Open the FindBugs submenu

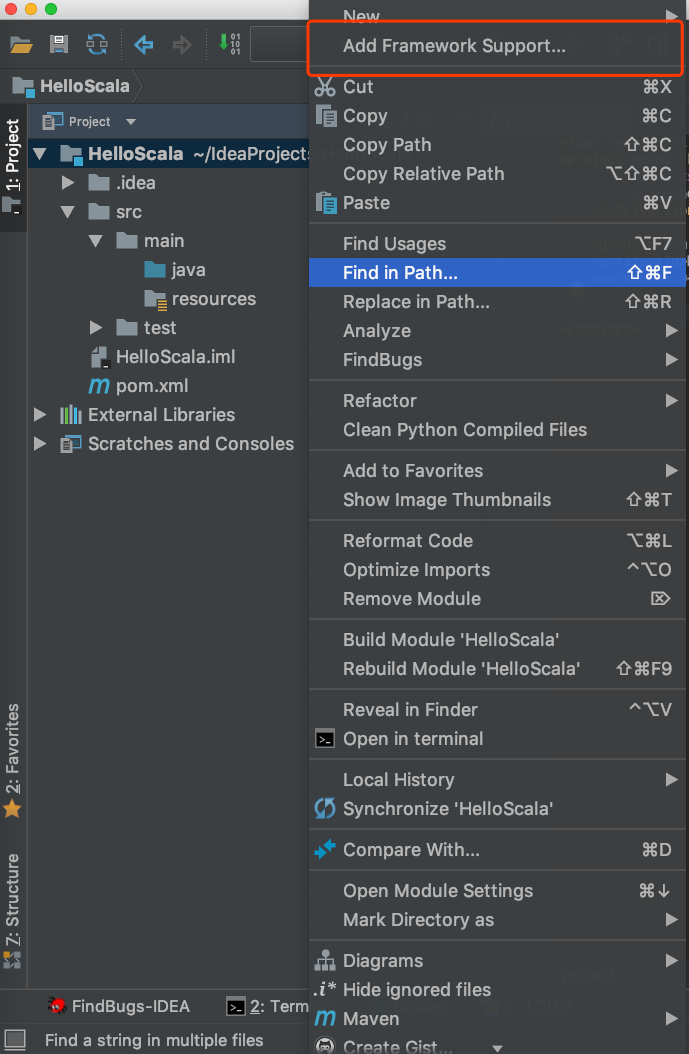(497, 360)
